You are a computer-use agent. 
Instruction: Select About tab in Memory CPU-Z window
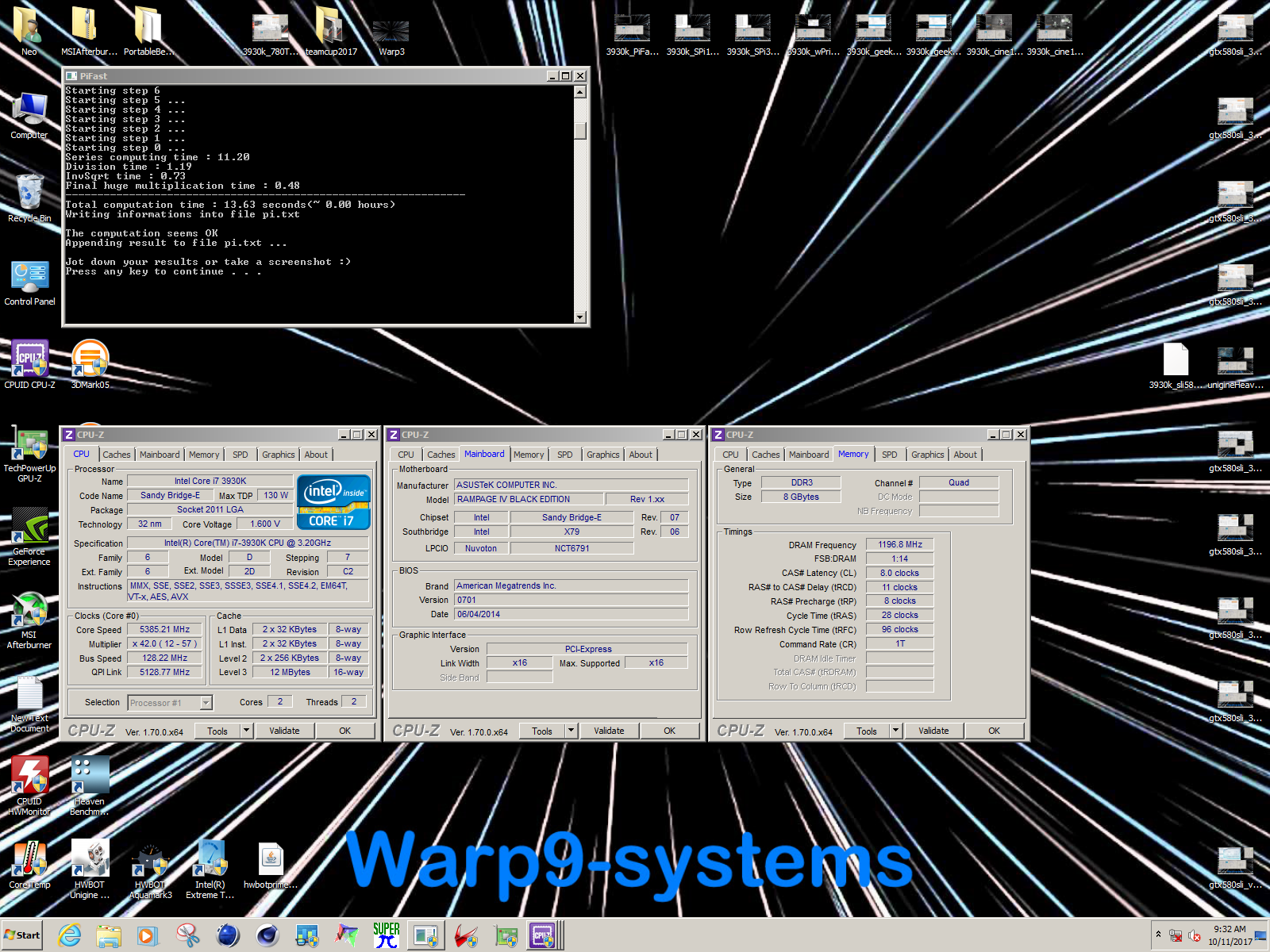tap(965, 455)
